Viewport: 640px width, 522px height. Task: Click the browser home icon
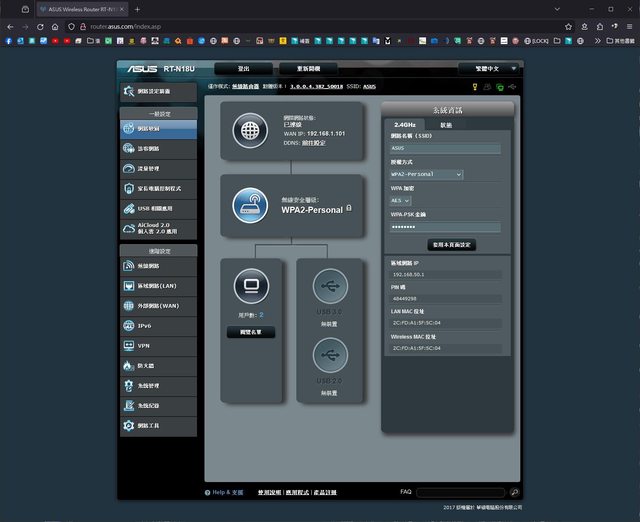[x=55, y=27]
